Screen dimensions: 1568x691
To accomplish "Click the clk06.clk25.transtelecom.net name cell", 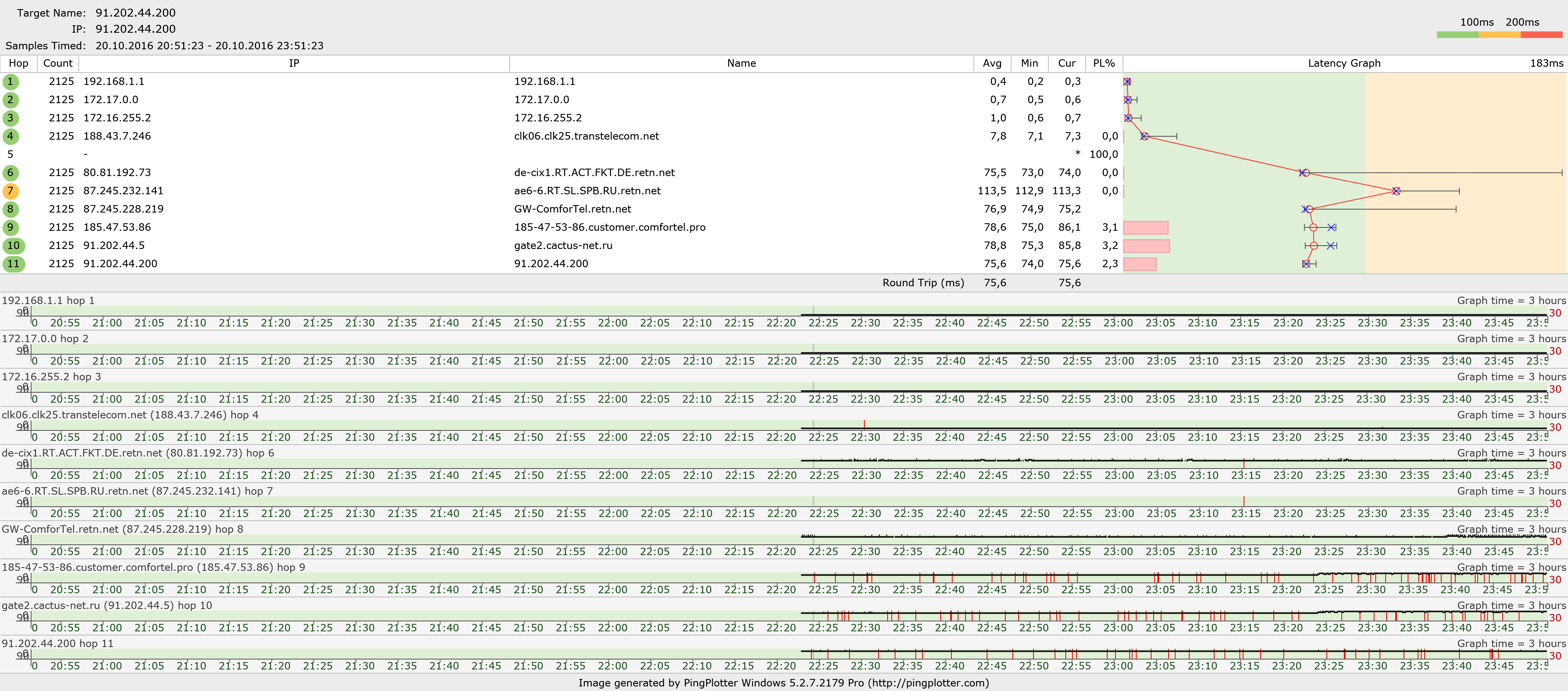I will pyautogui.click(x=586, y=136).
